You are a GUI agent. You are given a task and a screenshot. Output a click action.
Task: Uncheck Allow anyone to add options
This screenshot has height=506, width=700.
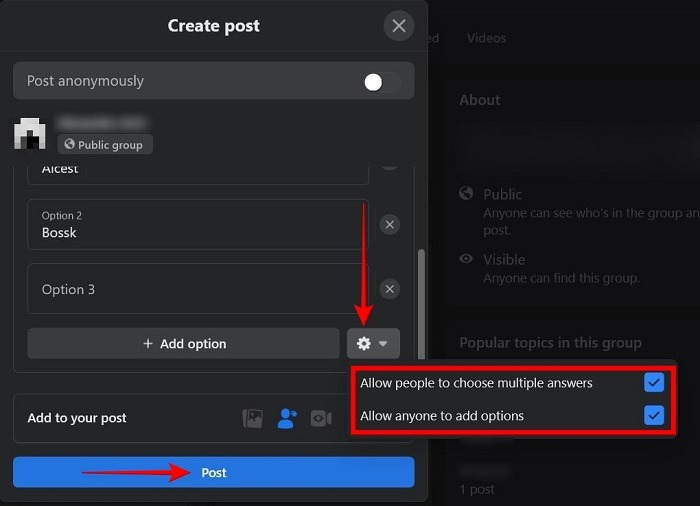point(654,415)
